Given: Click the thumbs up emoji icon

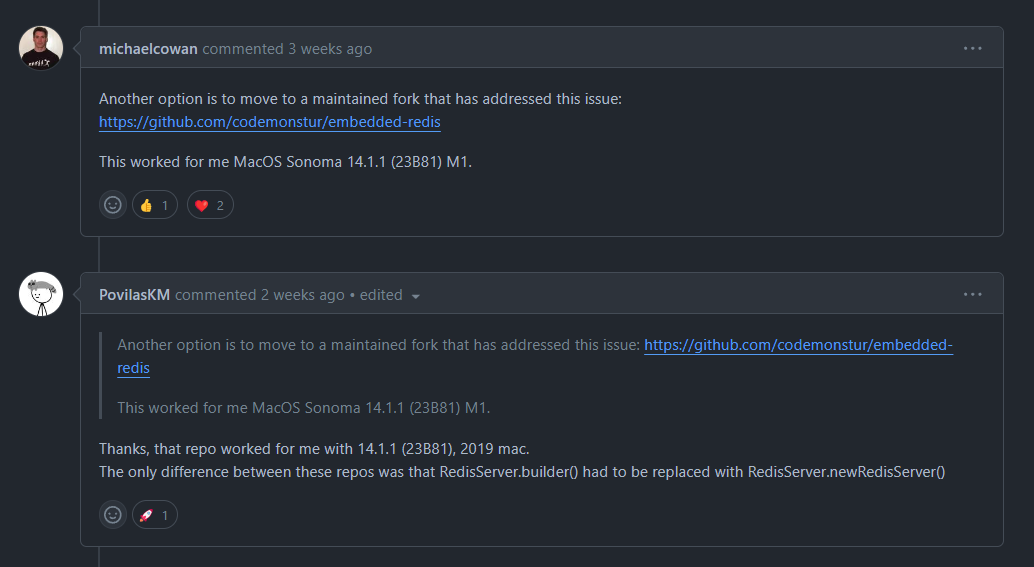Looking at the screenshot, I should 146,205.
